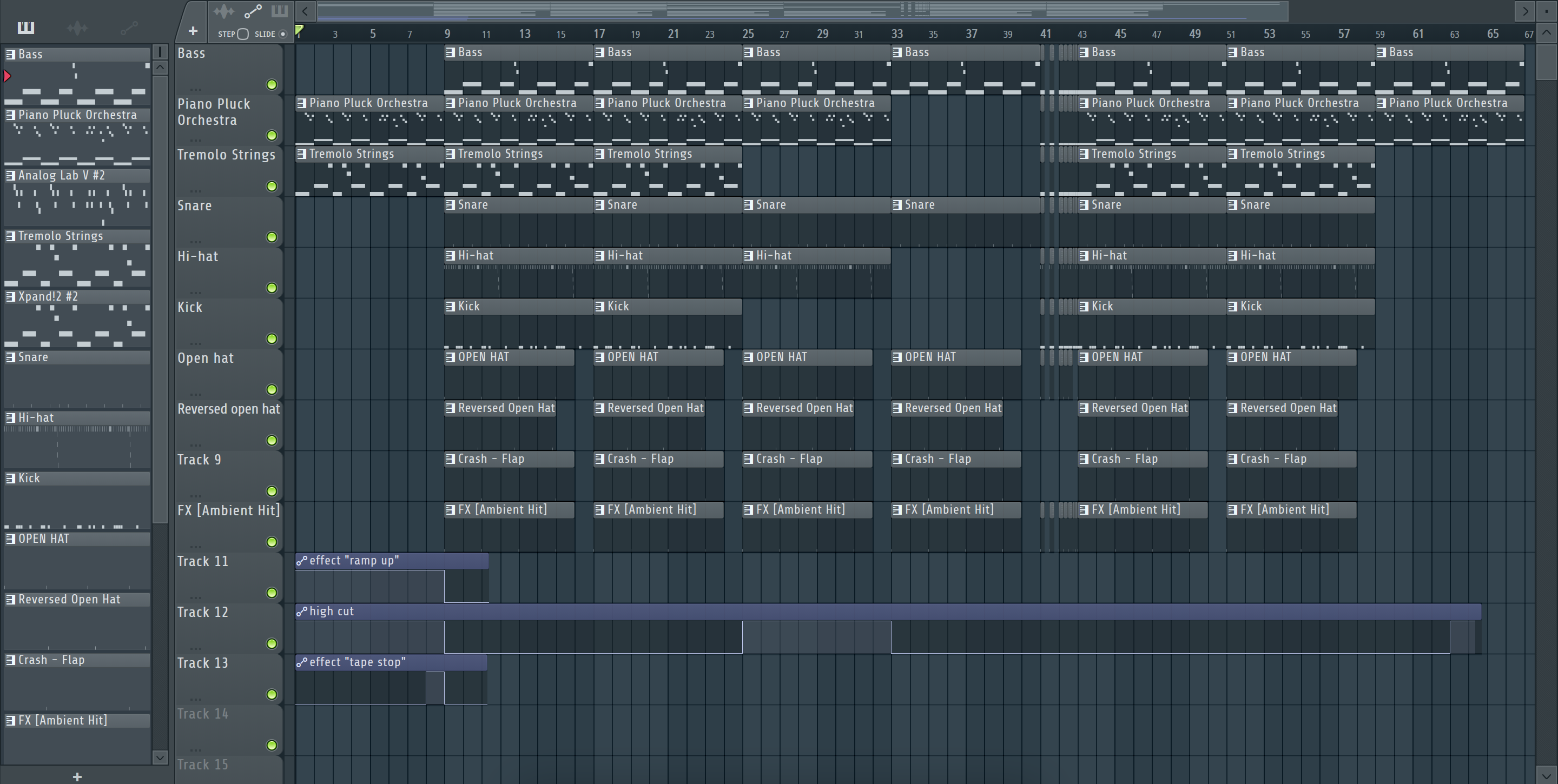Screen dimensions: 1558x784
Task: Click pattern icon beside Reversed Open Hat in picker
Action: point(10,599)
